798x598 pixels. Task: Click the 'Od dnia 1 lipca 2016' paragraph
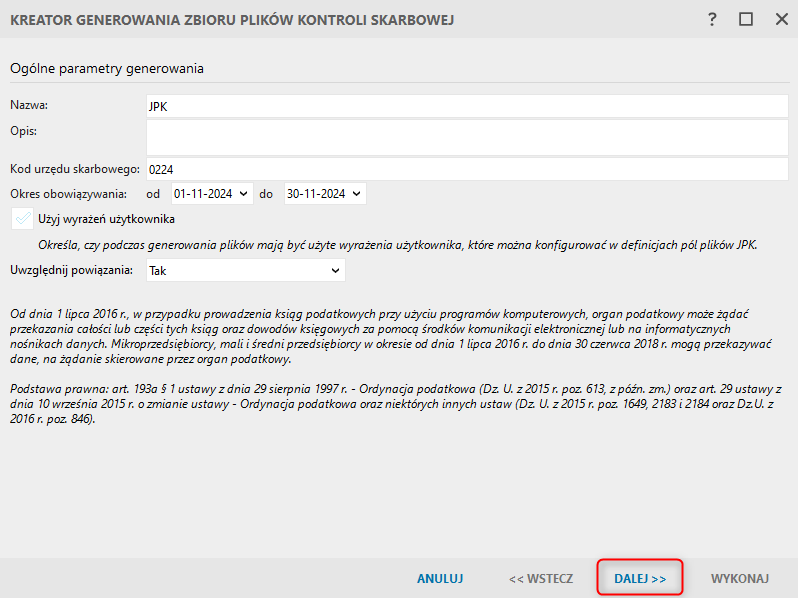click(x=391, y=336)
